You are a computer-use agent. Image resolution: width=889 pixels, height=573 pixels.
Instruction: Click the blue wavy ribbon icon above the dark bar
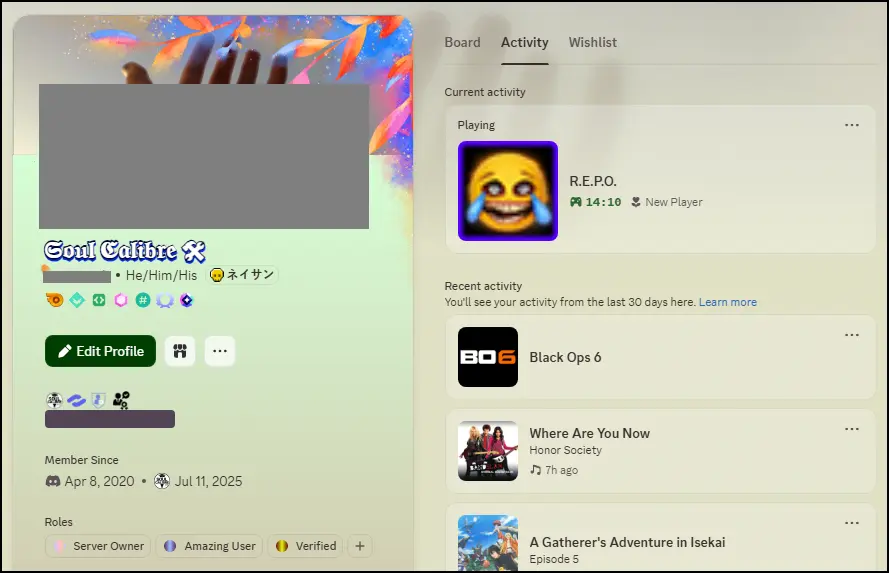point(77,401)
